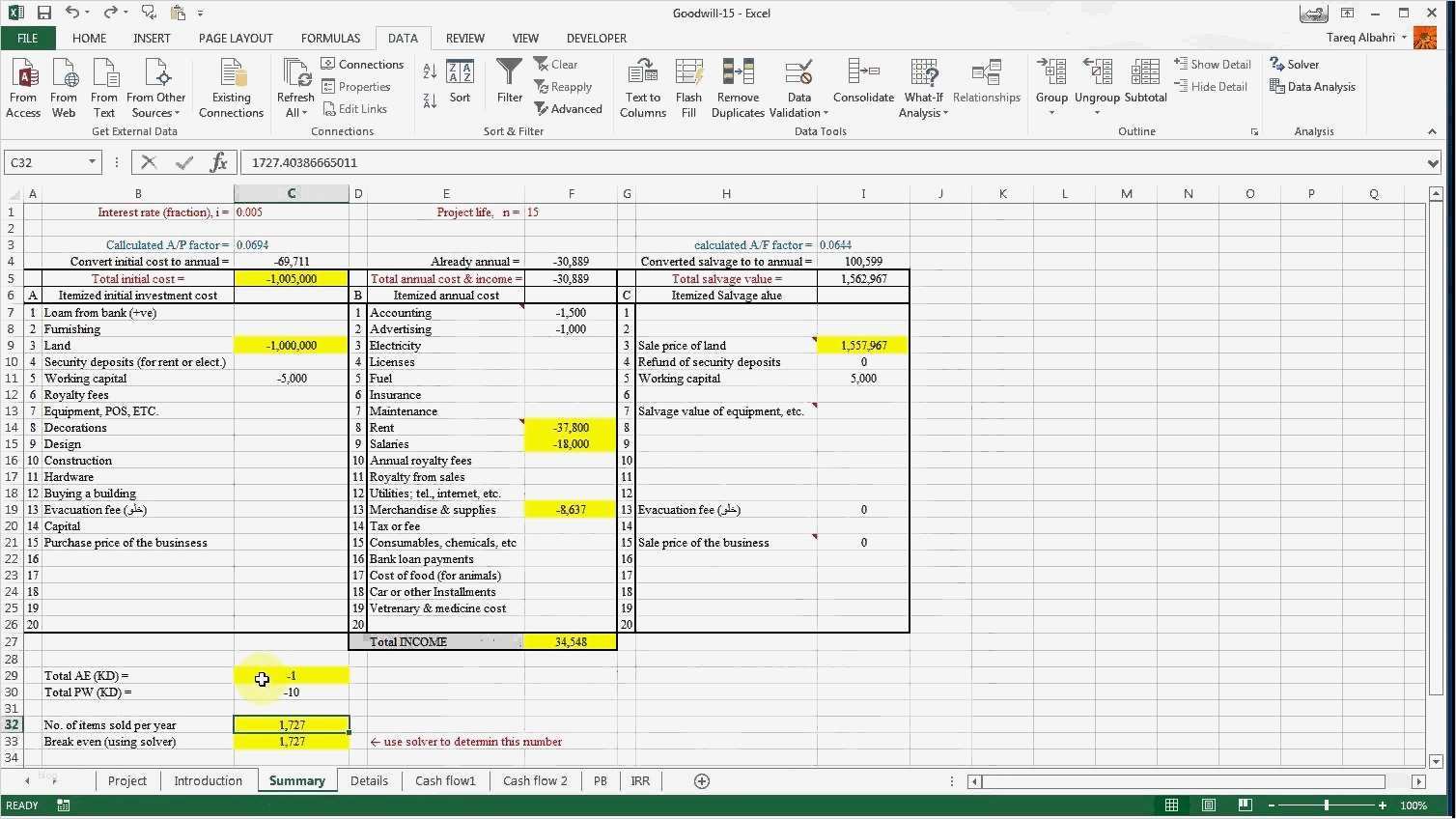
Task: Collapse the ribbon
Action: click(1432, 131)
